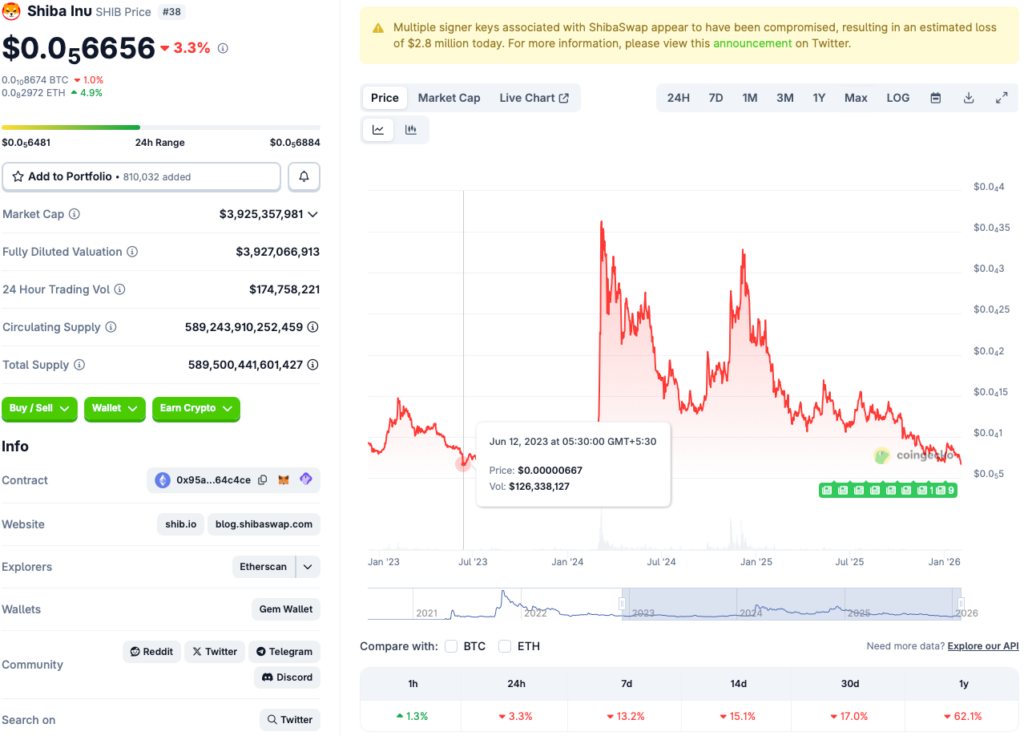1024x736 pixels.
Task: Click Add to Portfolio button
Action: (141, 177)
